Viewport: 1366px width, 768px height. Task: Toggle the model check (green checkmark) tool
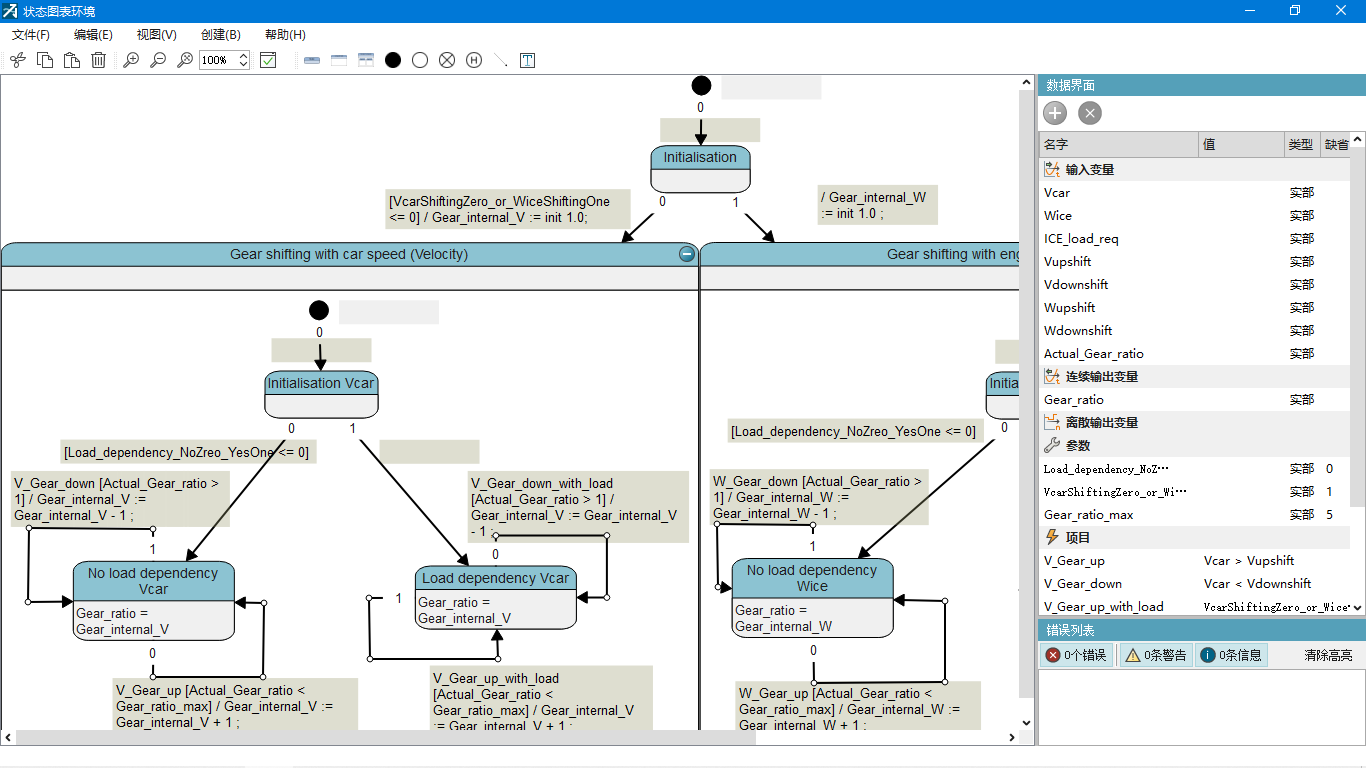(266, 60)
